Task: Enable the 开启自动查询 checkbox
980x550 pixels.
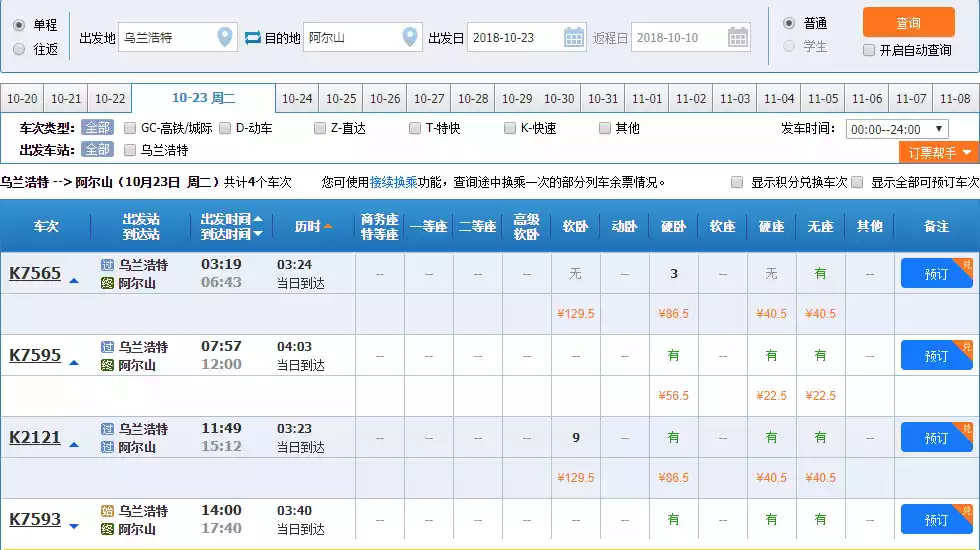Action: [x=869, y=50]
